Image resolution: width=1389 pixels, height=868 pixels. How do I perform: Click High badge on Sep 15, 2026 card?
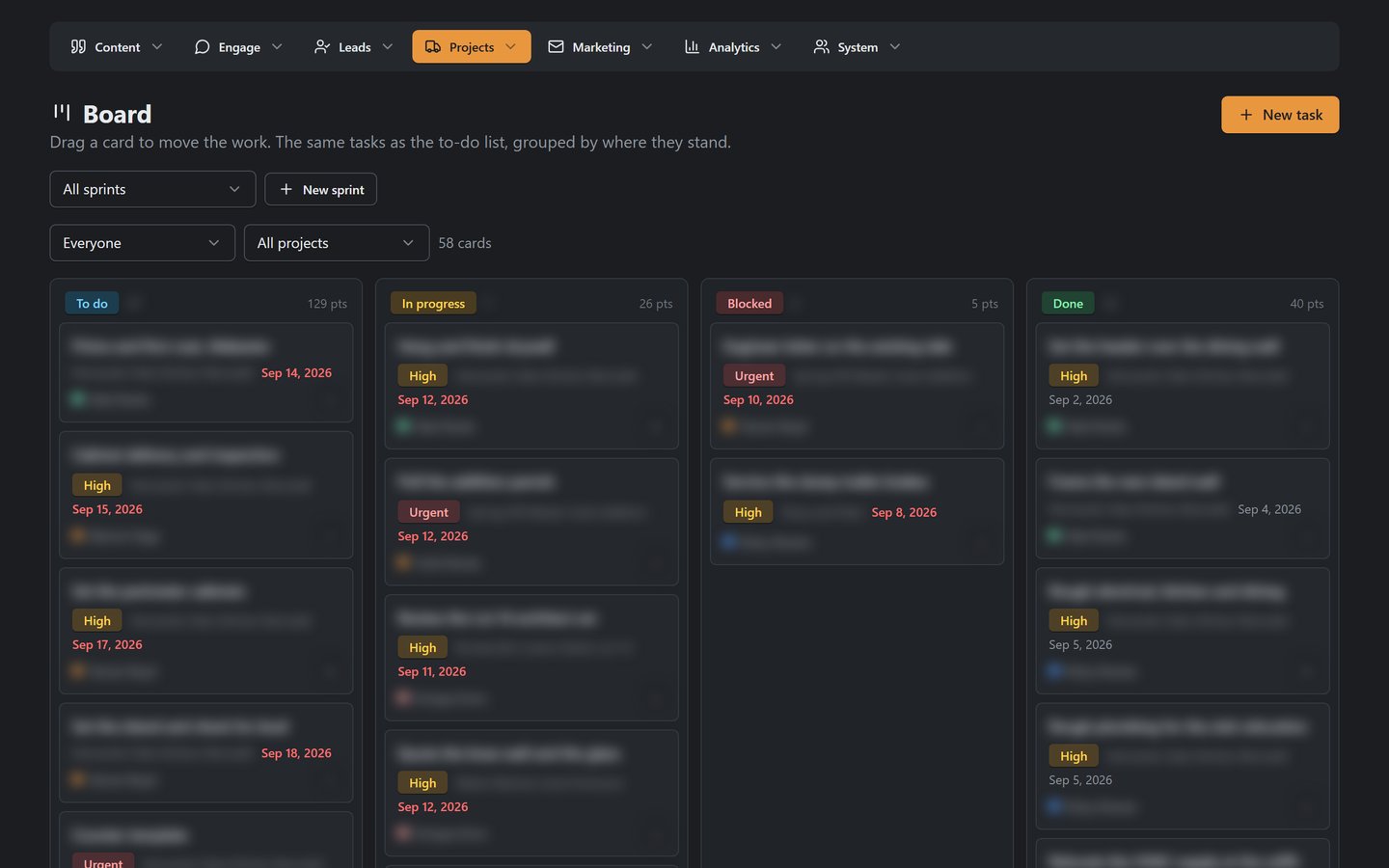click(96, 485)
